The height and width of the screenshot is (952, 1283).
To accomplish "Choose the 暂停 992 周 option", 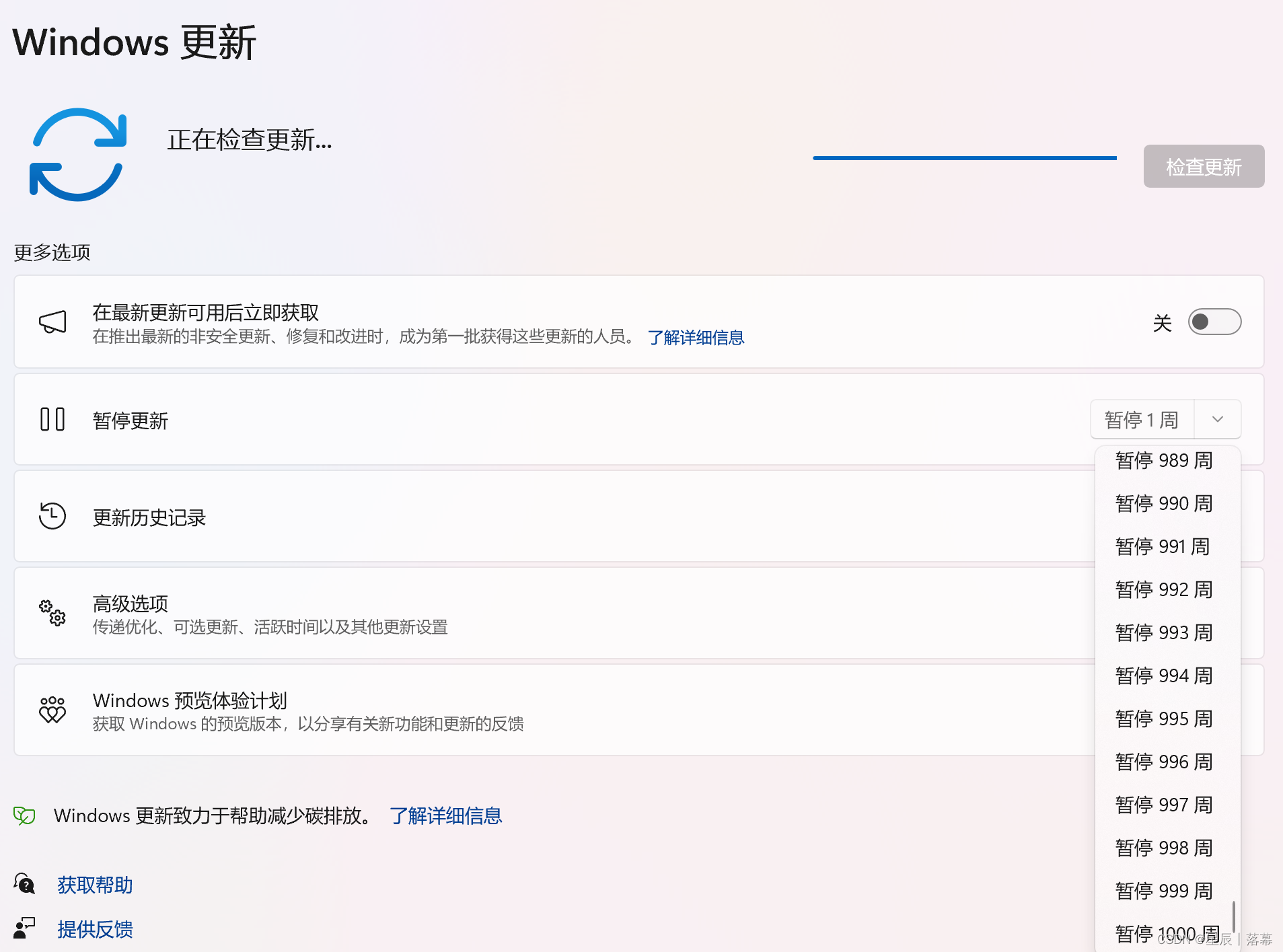I will (1164, 589).
